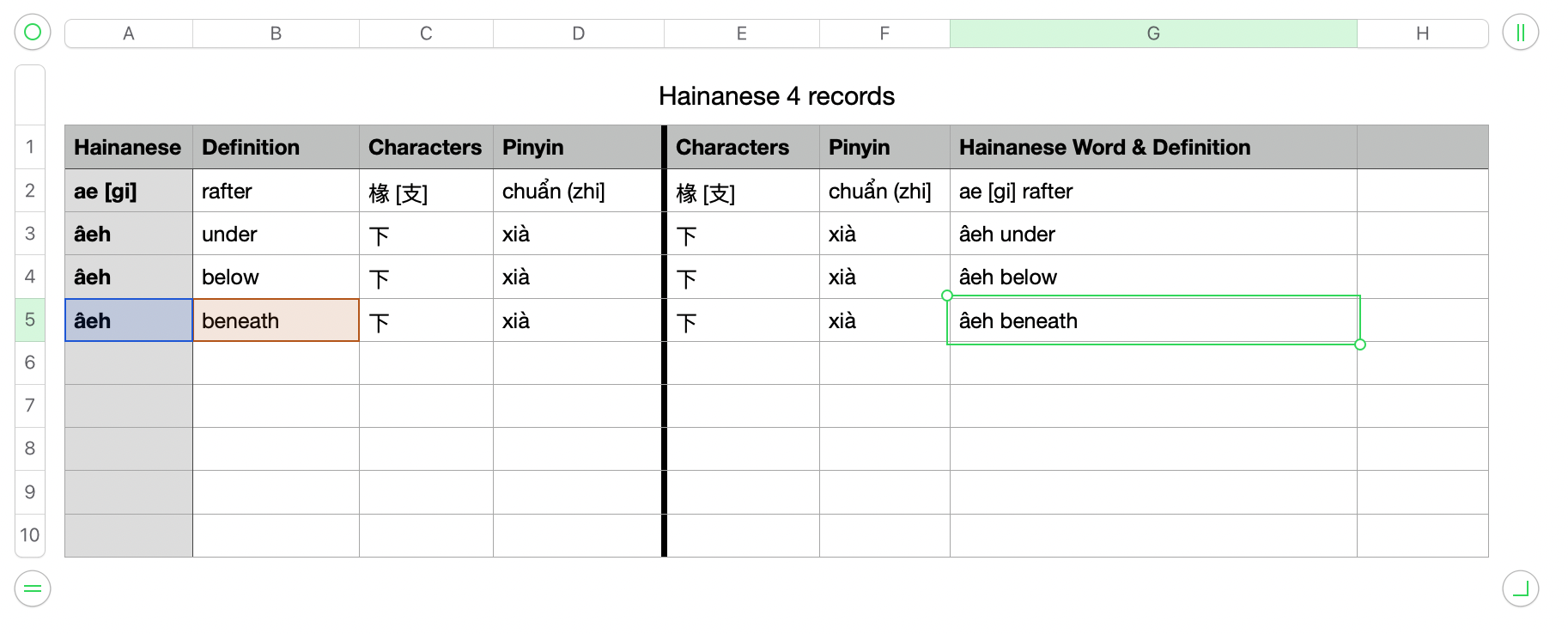Click '椽 [支]' cell in column E
This screenshot has width=1568, height=634.
coord(744,191)
